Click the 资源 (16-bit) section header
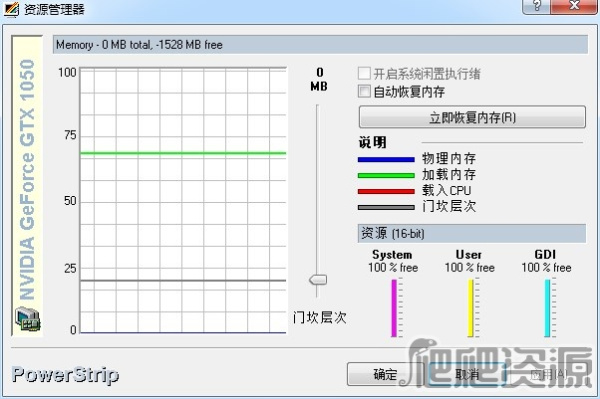The width and height of the screenshot is (600, 399). pyautogui.click(x=471, y=233)
